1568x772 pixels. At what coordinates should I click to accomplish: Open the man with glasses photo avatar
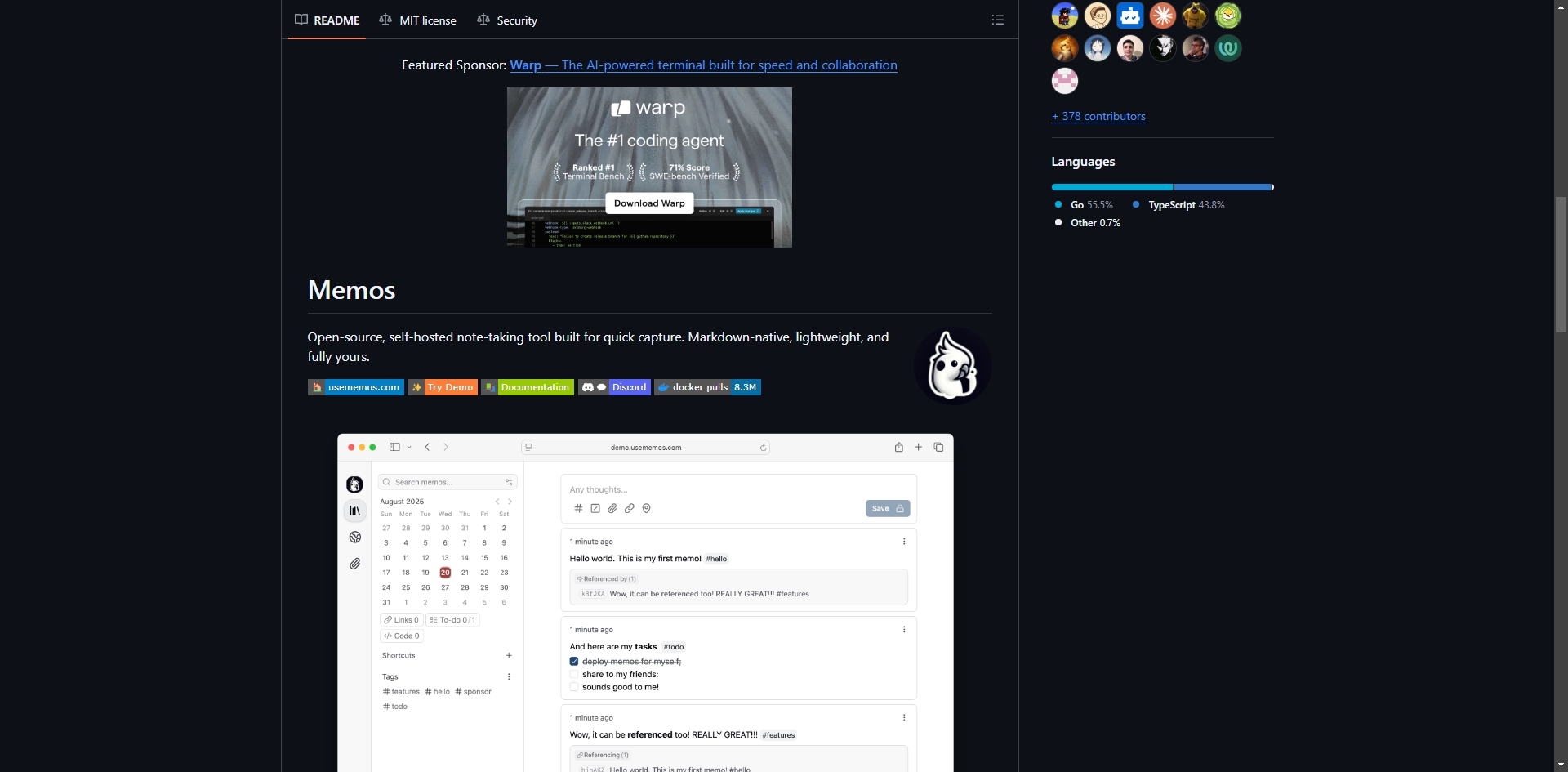click(1196, 48)
